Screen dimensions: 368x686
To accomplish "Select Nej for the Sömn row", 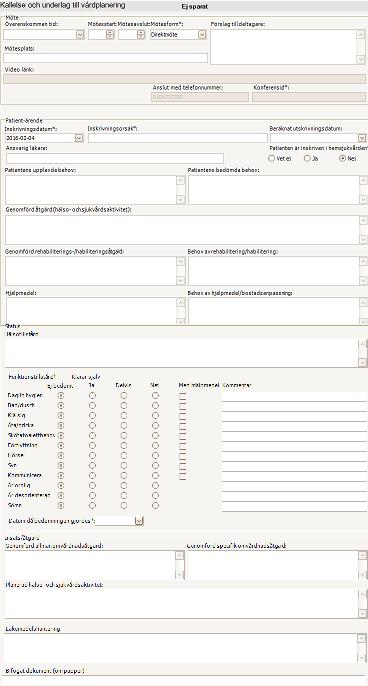I will [x=155, y=505].
